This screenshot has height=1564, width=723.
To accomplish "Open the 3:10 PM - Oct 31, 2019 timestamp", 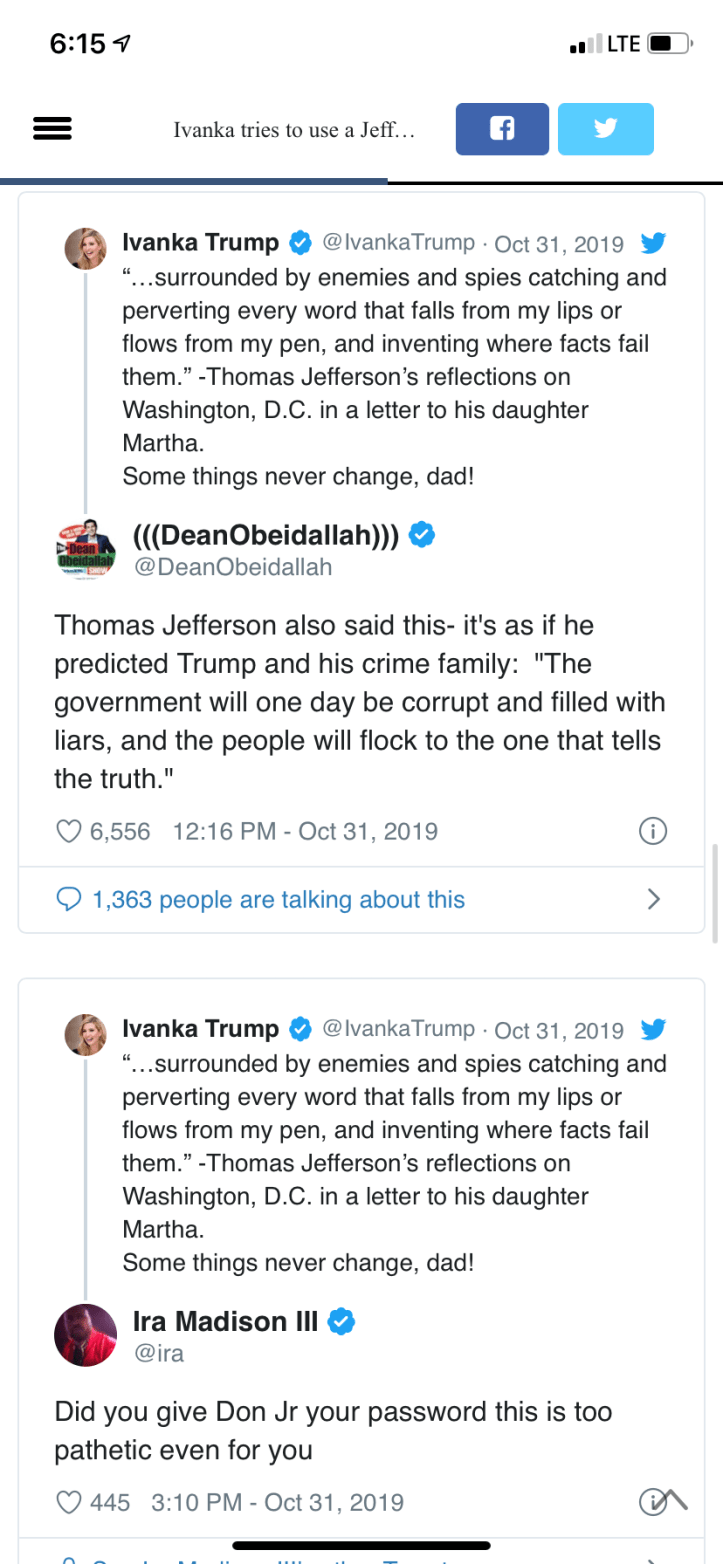I will (277, 1501).
